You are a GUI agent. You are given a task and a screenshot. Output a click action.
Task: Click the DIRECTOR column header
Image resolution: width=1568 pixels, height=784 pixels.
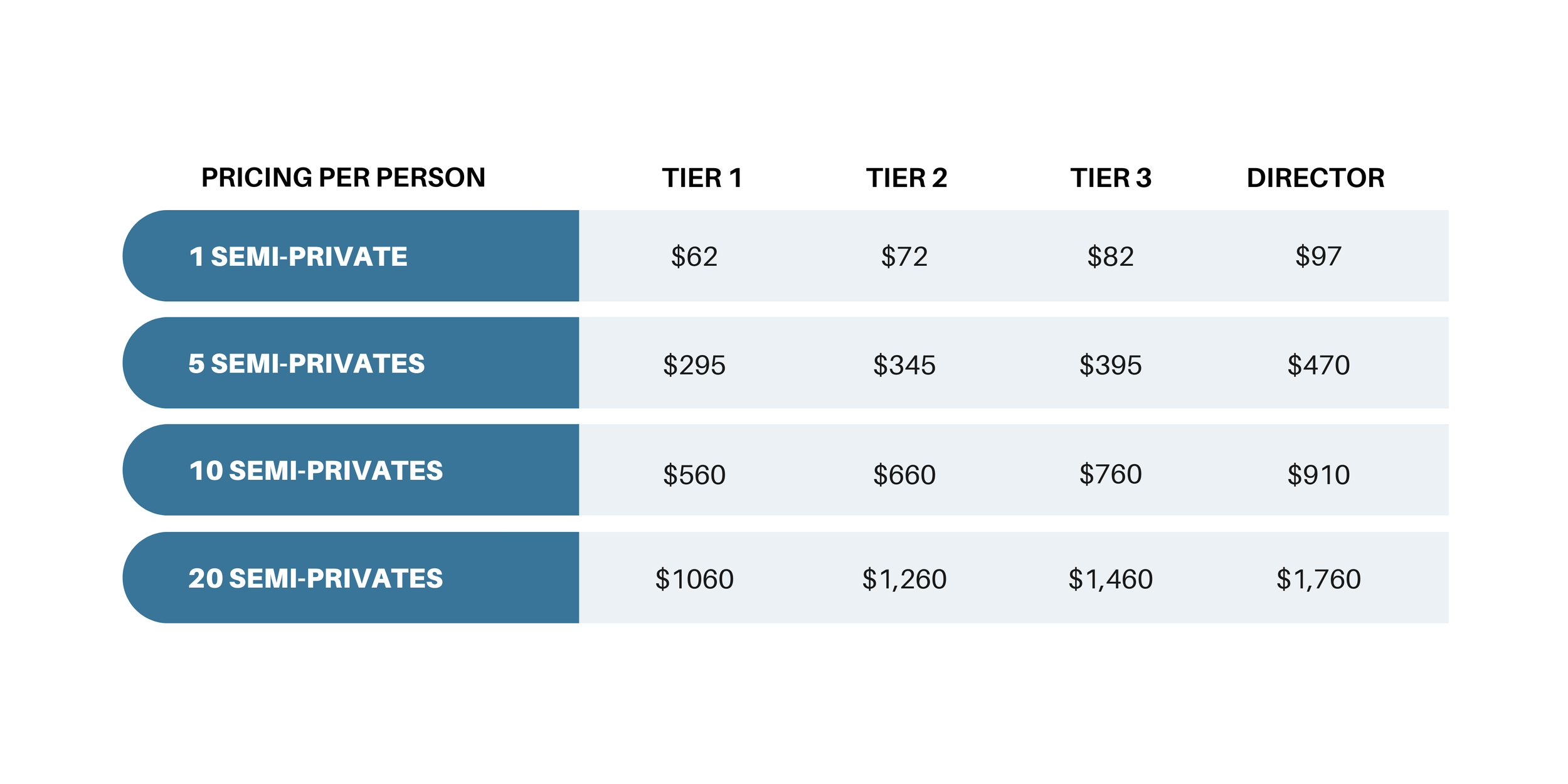[1316, 178]
